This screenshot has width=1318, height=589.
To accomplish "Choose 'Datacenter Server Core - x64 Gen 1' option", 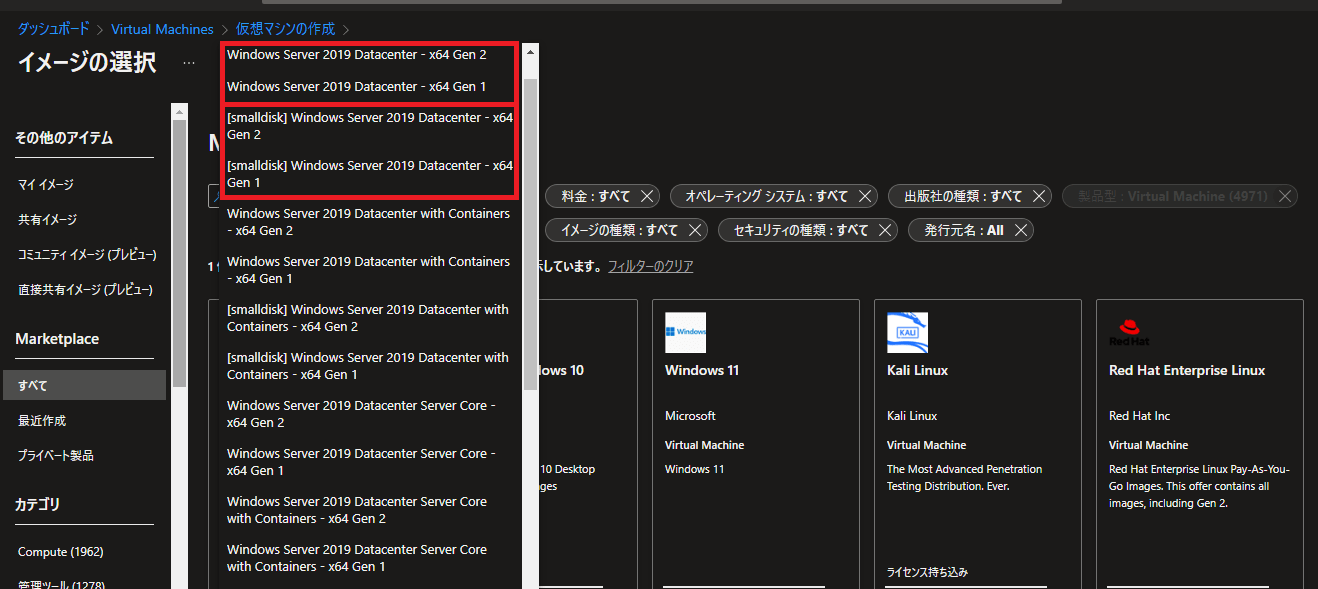I will (x=371, y=462).
